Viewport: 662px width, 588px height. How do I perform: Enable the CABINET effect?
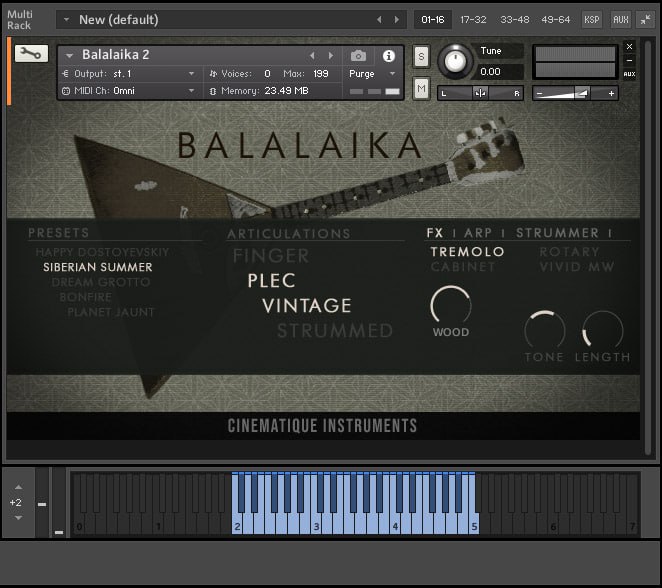click(463, 267)
